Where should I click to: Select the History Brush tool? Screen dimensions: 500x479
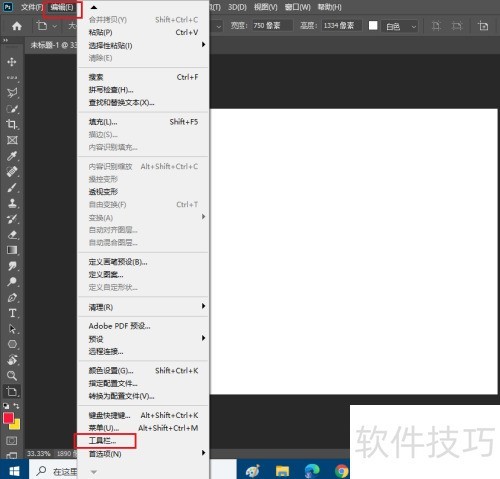(12, 219)
